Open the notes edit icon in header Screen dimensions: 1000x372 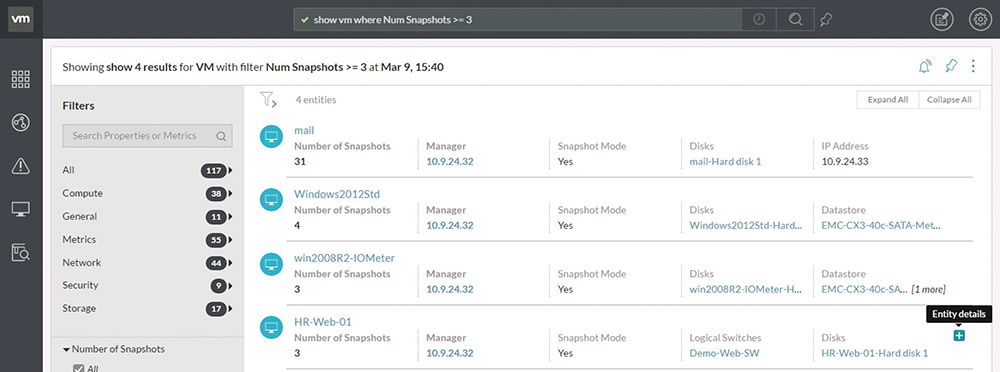941,19
